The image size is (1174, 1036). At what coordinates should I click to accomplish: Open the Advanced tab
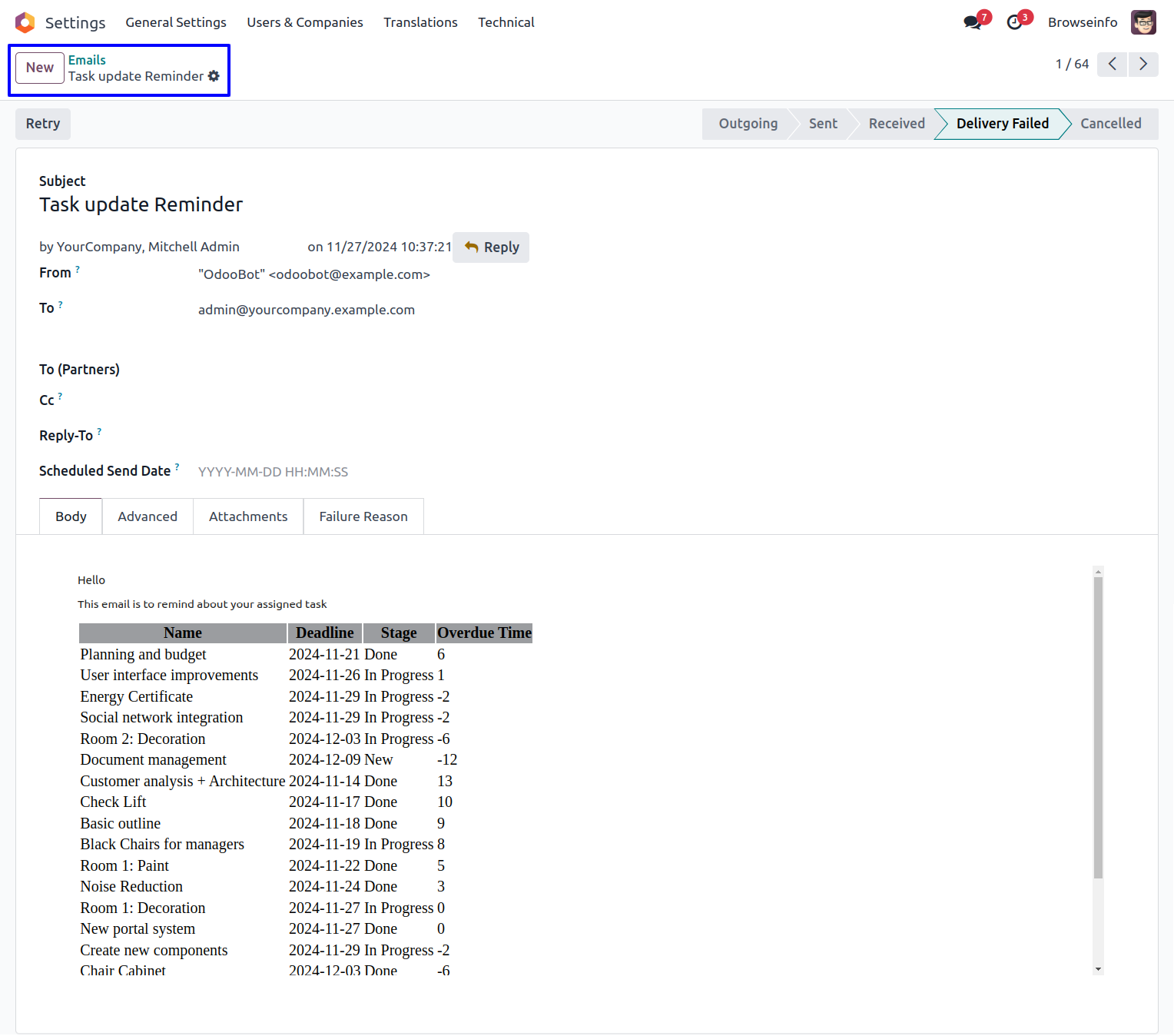click(148, 516)
